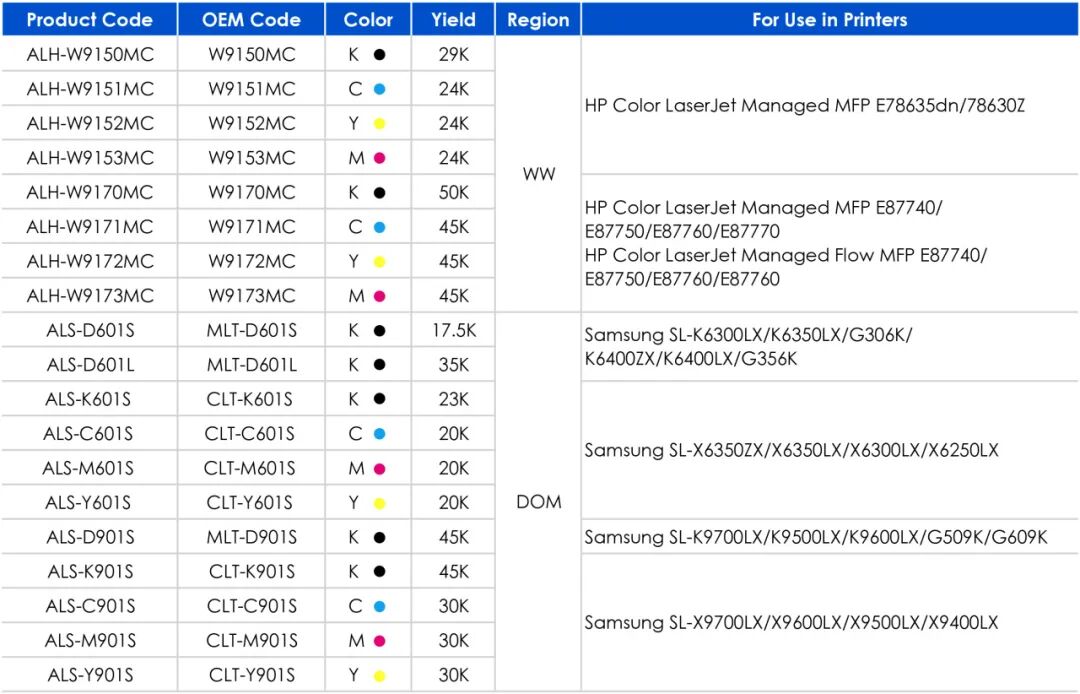
Task: Select product code ALH-W9170MC
Action: pyautogui.click(x=90, y=192)
